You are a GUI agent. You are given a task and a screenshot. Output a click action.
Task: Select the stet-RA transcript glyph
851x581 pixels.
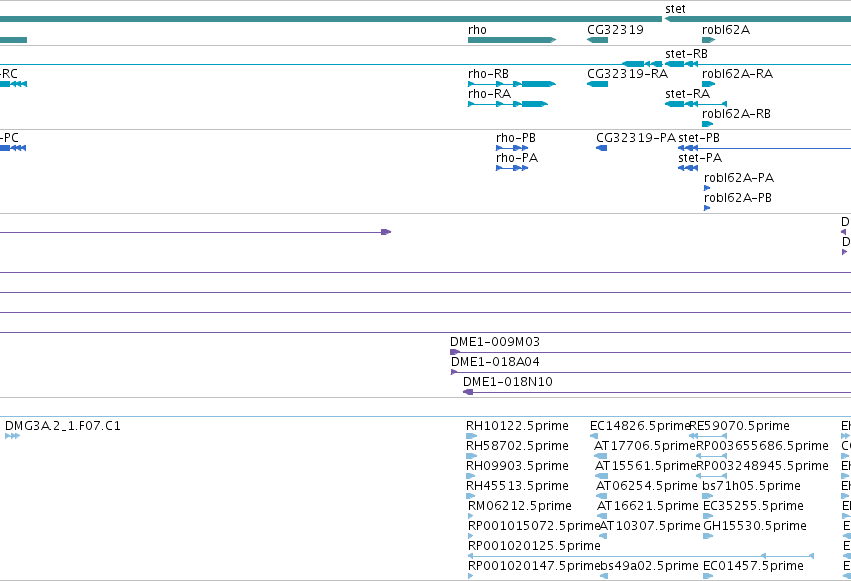tap(696, 104)
